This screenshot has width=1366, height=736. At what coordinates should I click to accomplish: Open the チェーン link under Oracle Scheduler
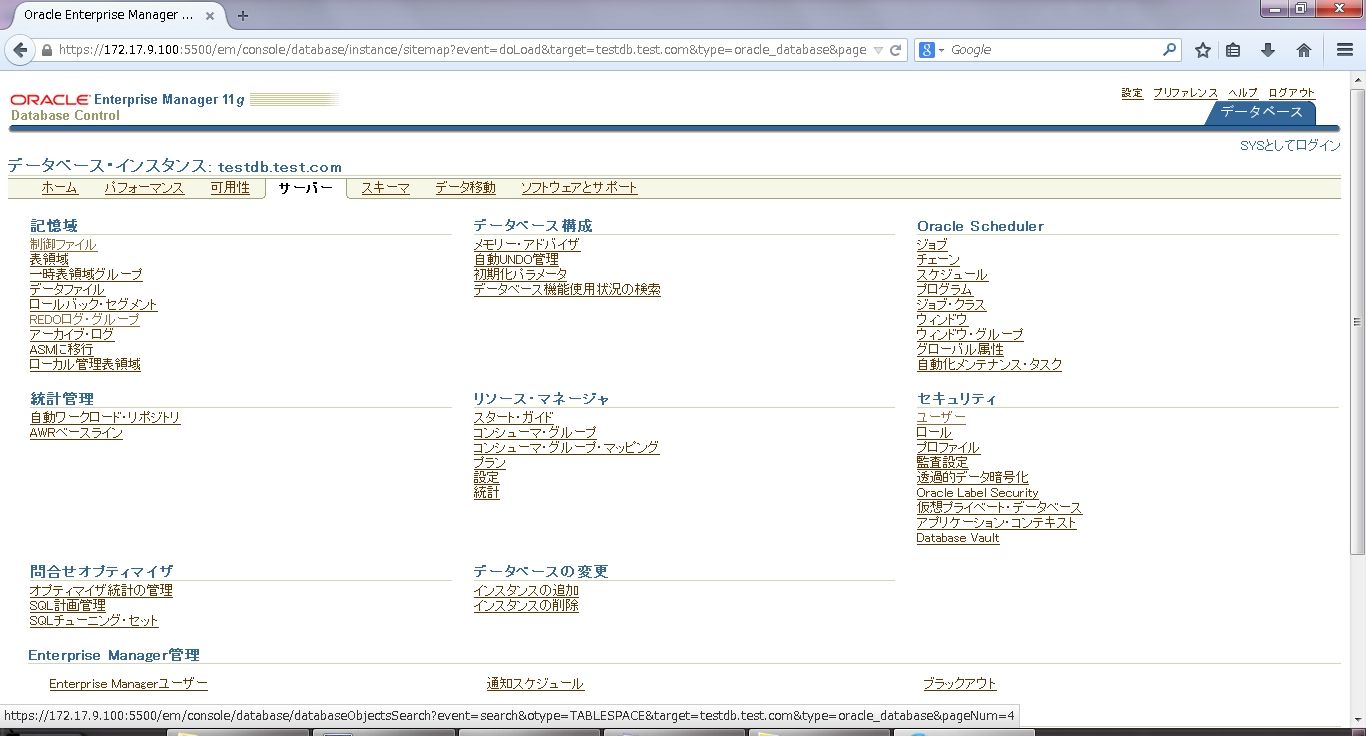tap(938, 259)
